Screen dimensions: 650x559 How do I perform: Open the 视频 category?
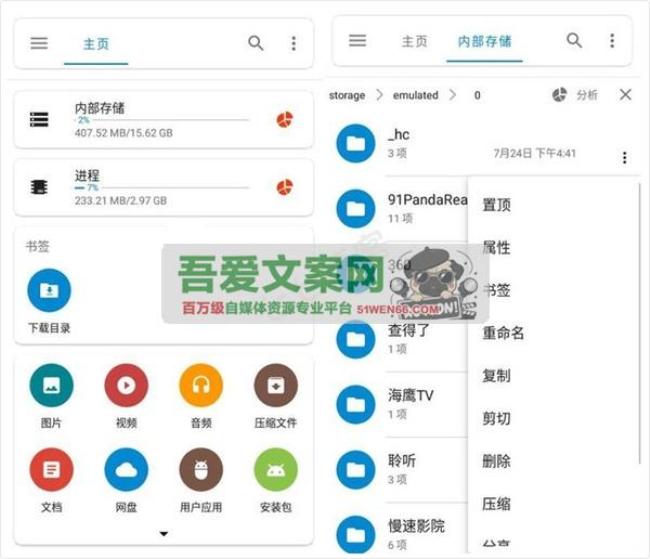[x=126, y=385]
